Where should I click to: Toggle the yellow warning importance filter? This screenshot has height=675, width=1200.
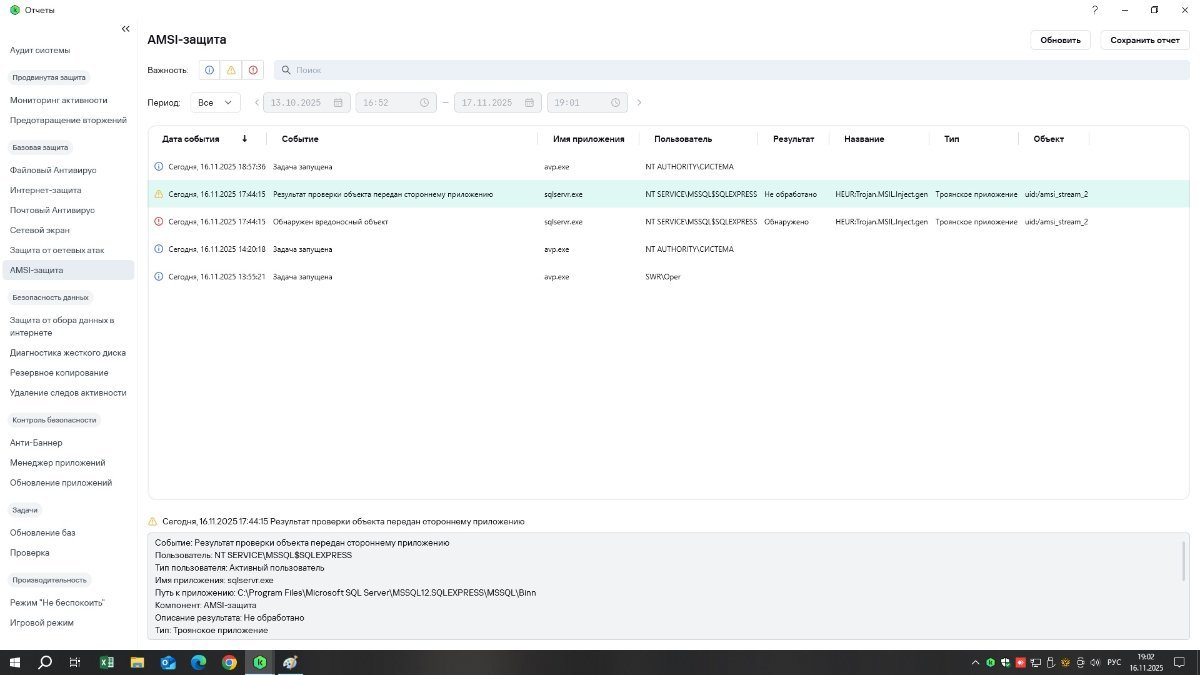(231, 70)
